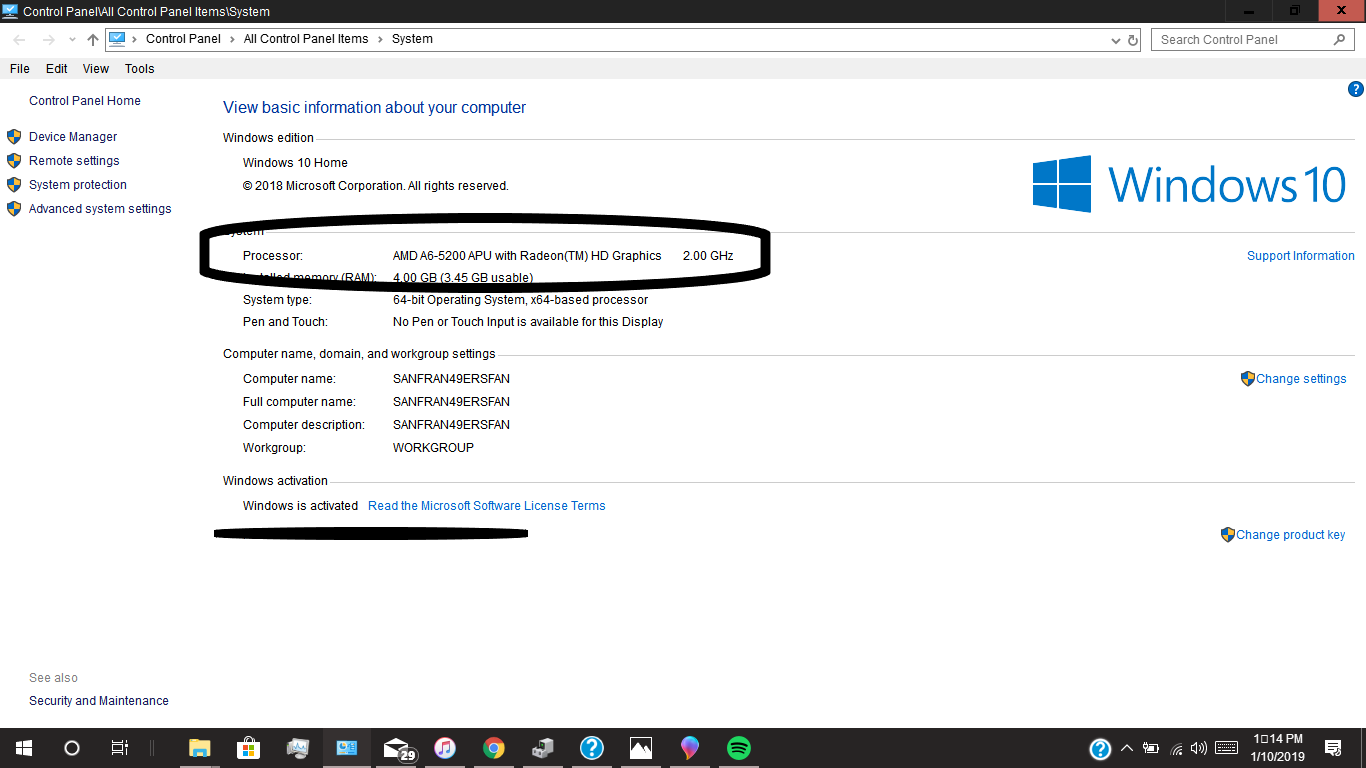The width and height of the screenshot is (1366, 768).
Task: Open address bar history dropdown
Action: (x=1116, y=40)
